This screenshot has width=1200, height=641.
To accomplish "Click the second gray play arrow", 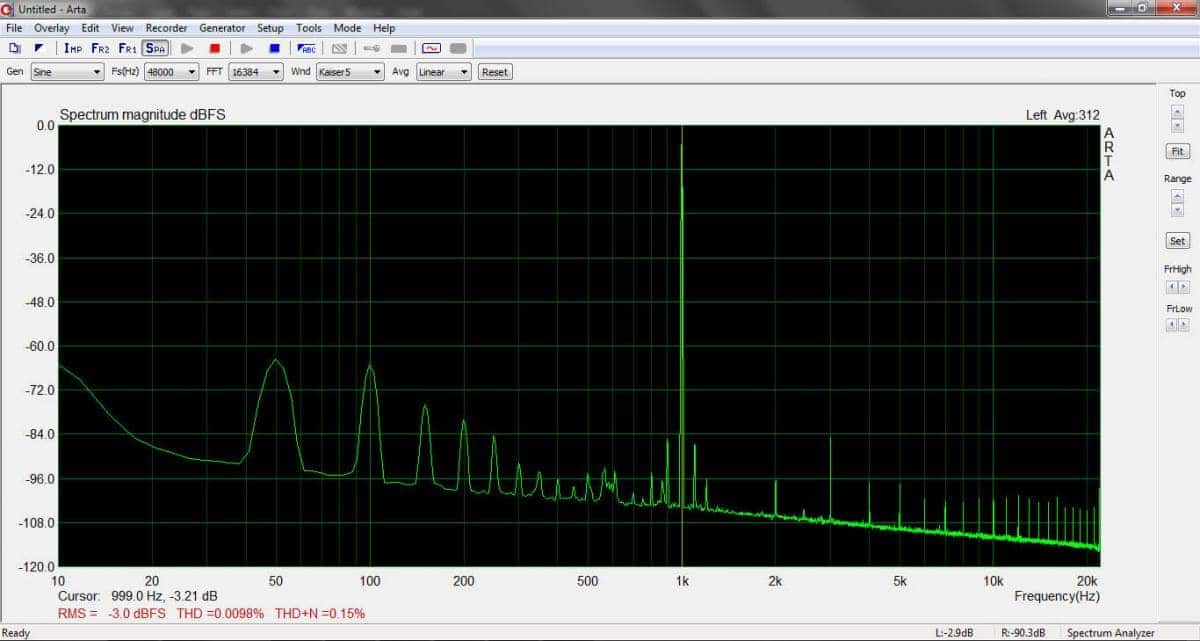I will [247, 48].
